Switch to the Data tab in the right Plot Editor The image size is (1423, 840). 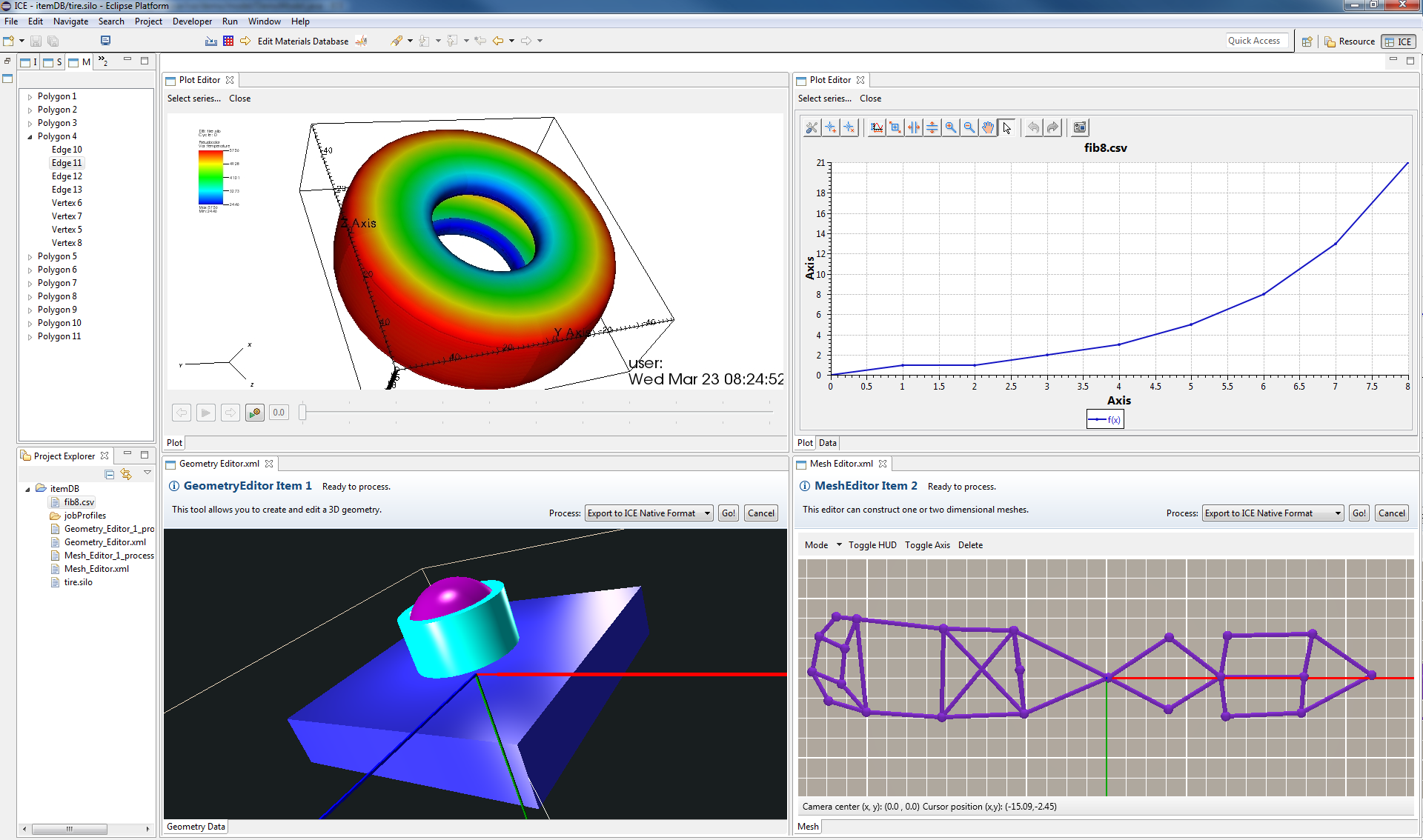(x=827, y=442)
